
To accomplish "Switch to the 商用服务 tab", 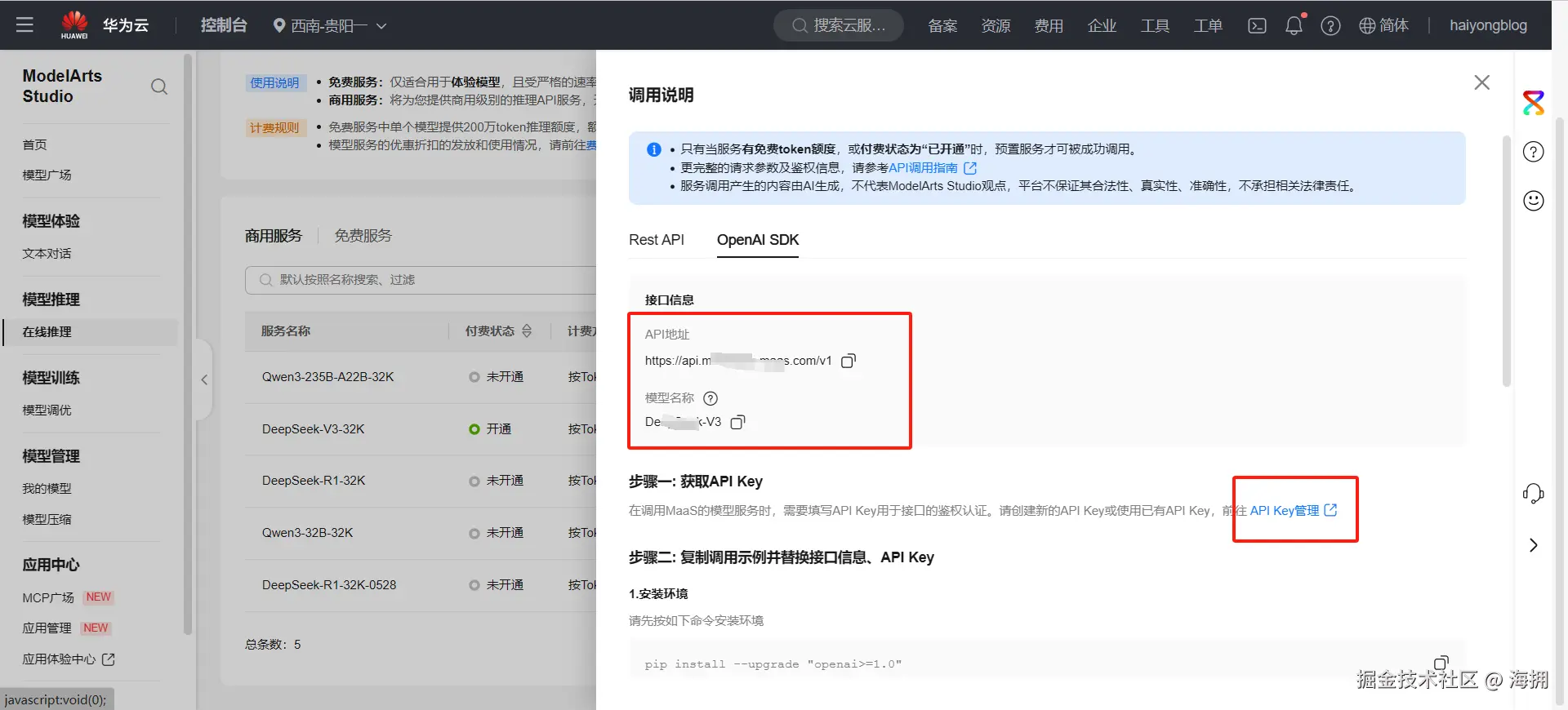I will [274, 236].
